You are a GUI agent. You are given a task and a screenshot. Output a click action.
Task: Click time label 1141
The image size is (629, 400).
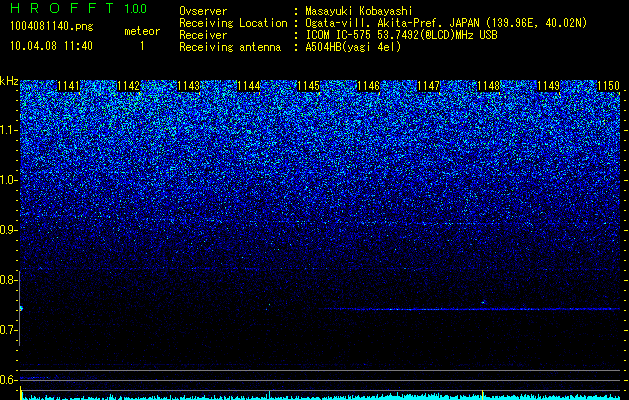coord(69,86)
